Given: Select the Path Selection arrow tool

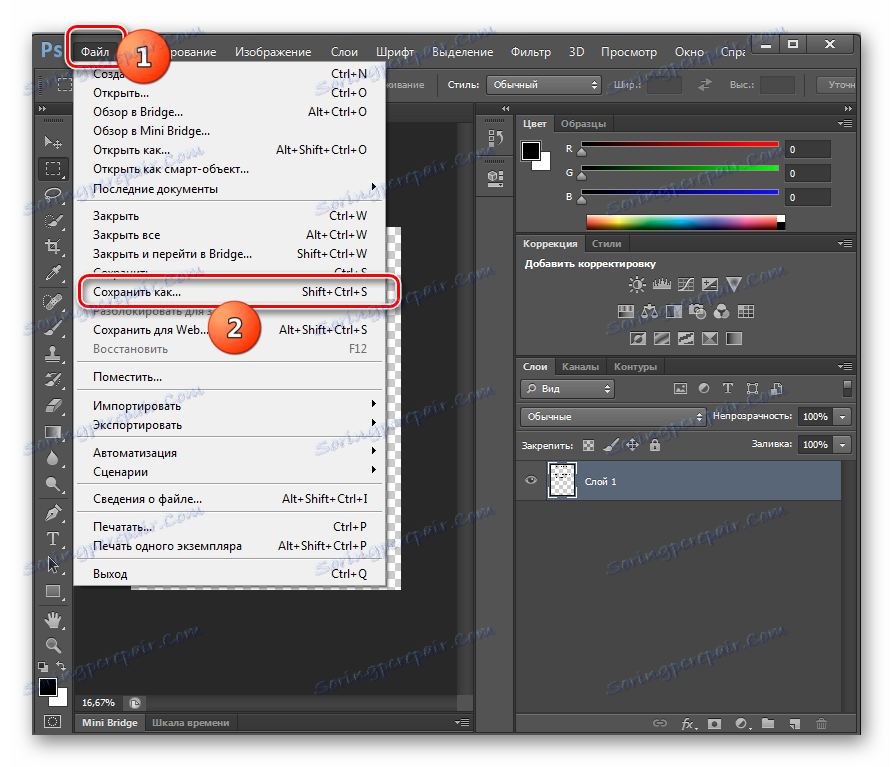Looking at the screenshot, I should click(x=53, y=565).
